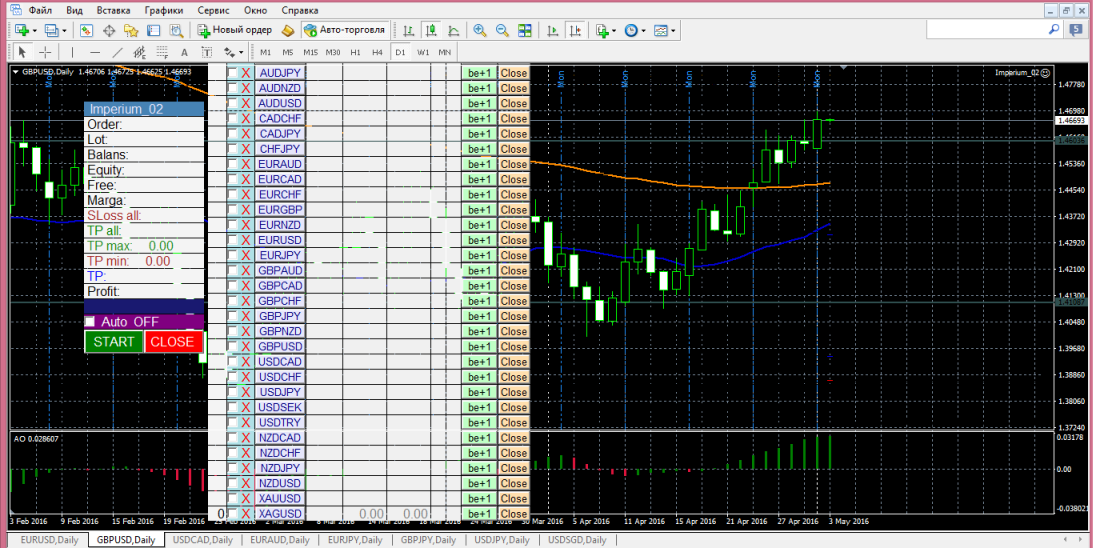
Task: Click the tile windows icon
Action: [524, 31]
